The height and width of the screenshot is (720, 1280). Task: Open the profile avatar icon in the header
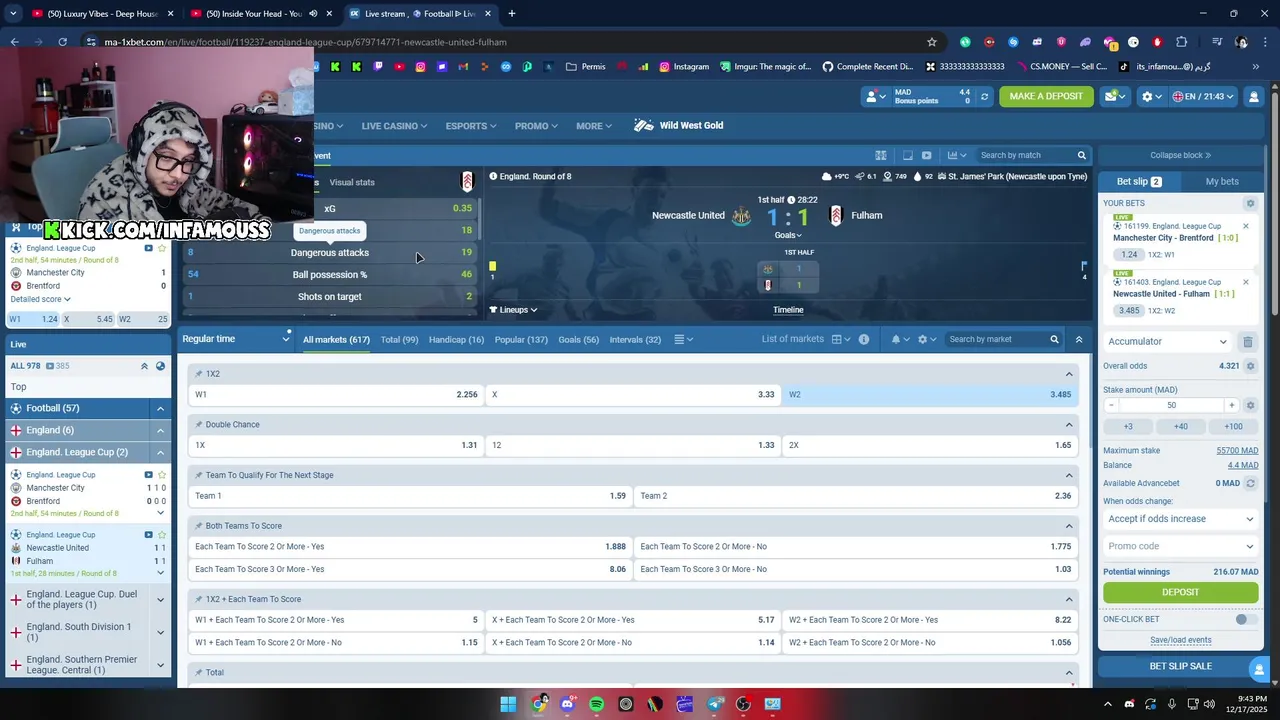(1253, 96)
